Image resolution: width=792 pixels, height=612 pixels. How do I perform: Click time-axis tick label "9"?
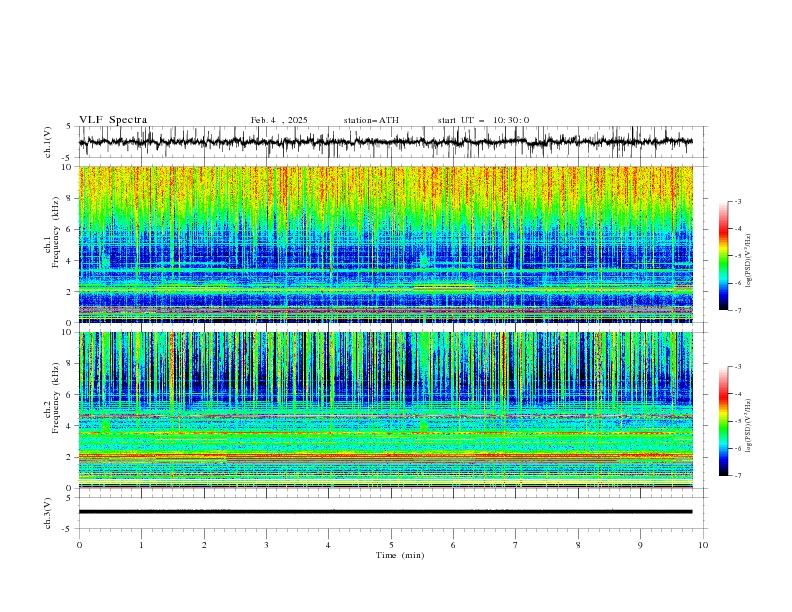640,545
